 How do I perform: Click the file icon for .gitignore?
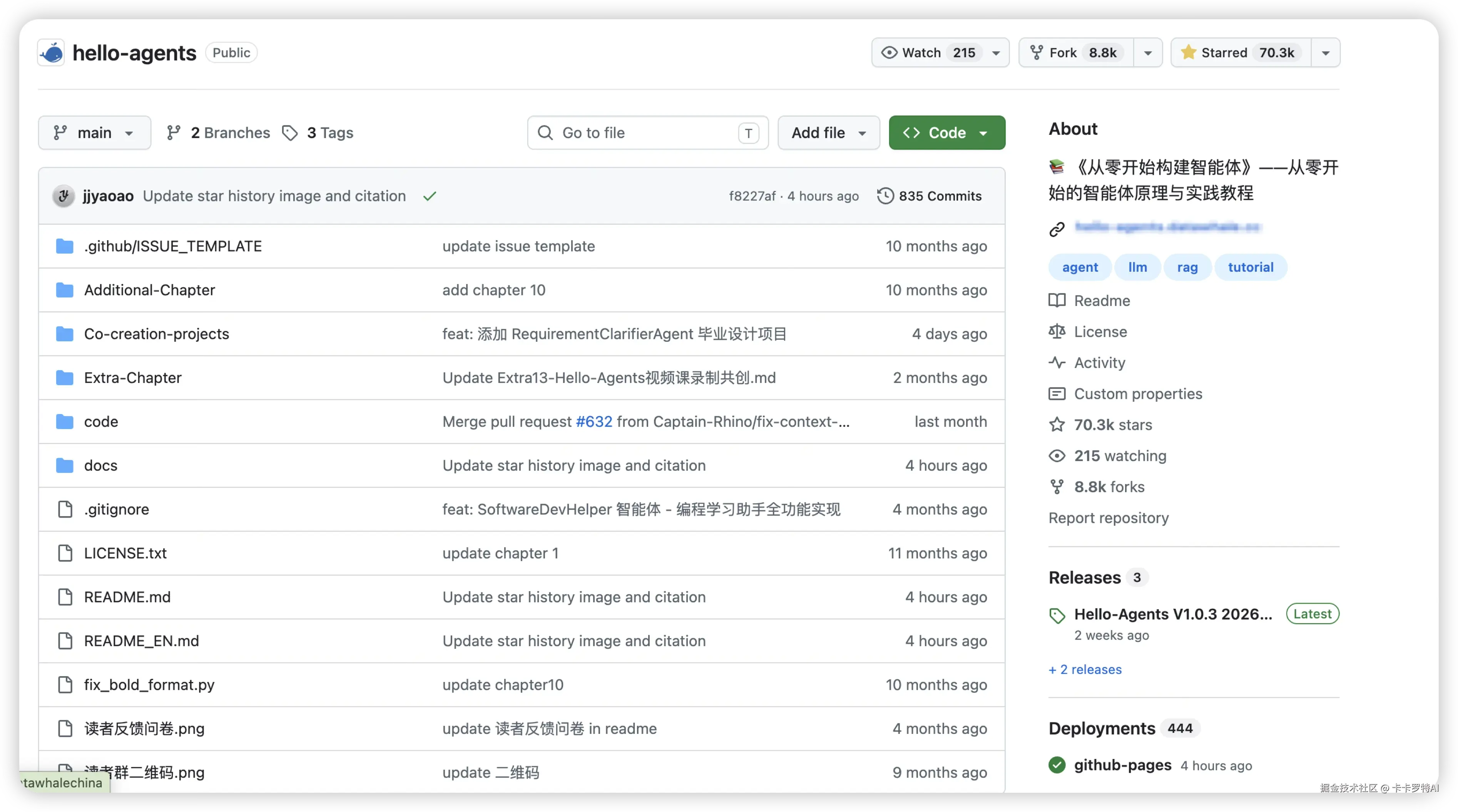click(x=66, y=509)
